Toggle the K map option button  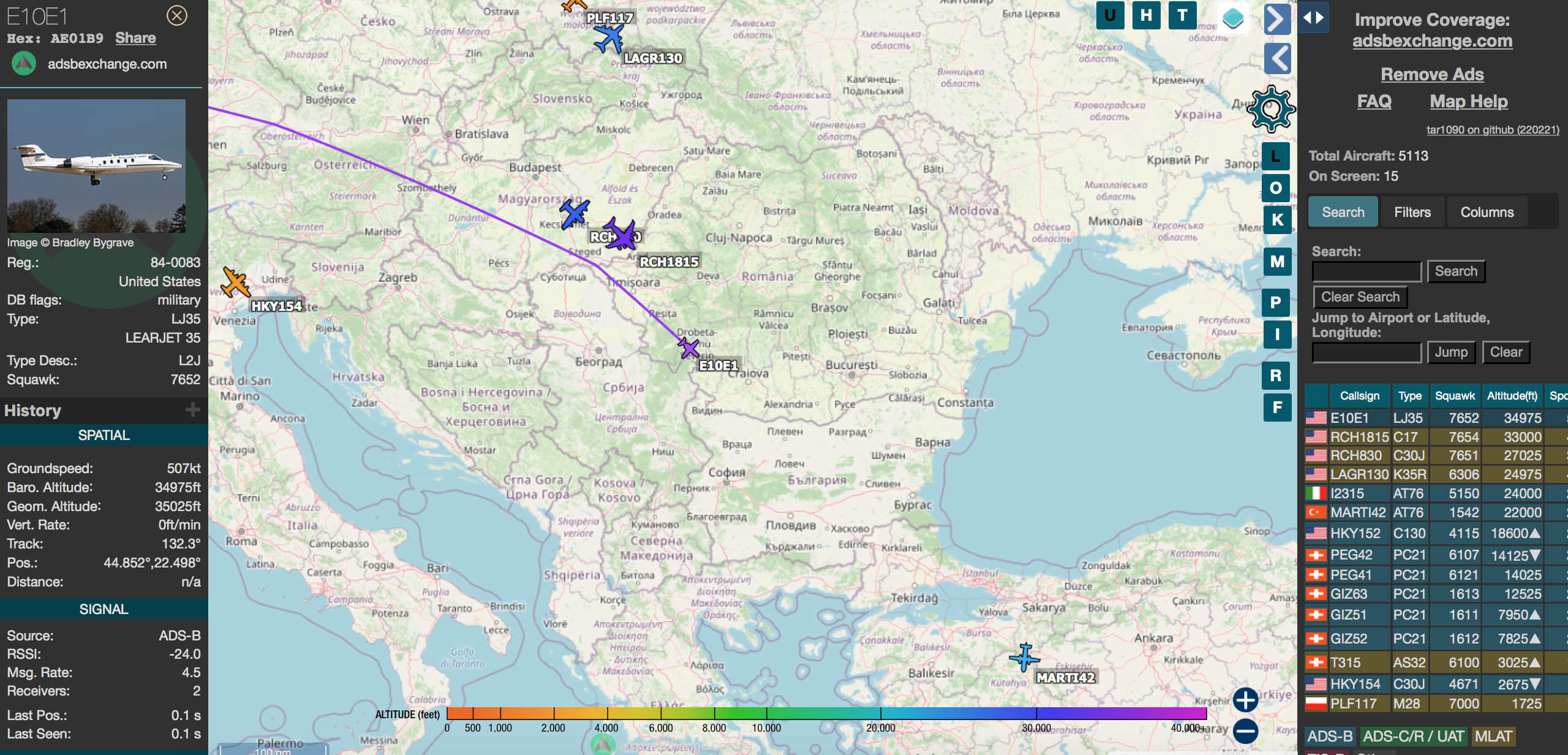point(1277,219)
